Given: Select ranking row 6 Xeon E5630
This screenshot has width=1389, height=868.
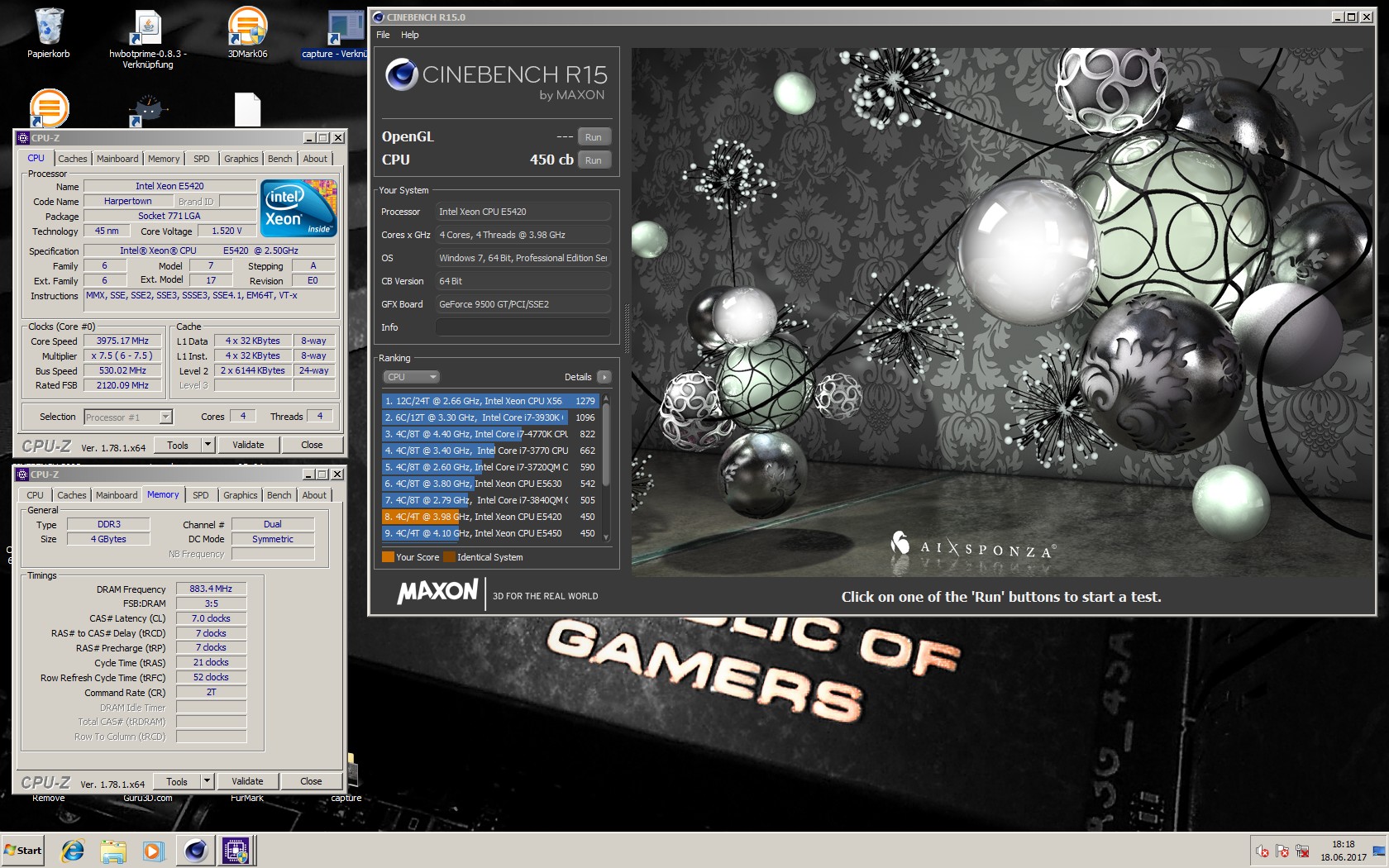Looking at the screenshot, I should pyautogui.click(x=490, y=484).
